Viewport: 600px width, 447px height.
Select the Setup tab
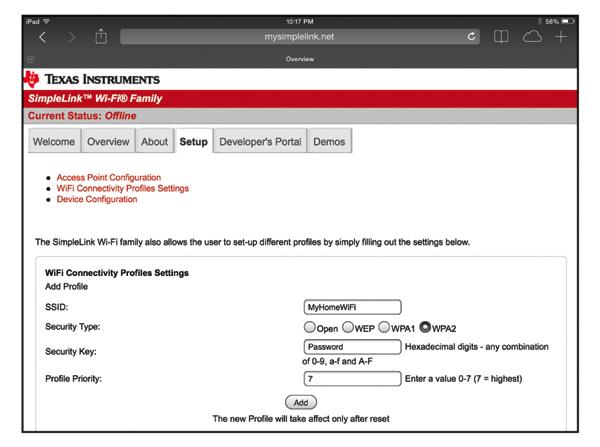(x=194, y=141)
